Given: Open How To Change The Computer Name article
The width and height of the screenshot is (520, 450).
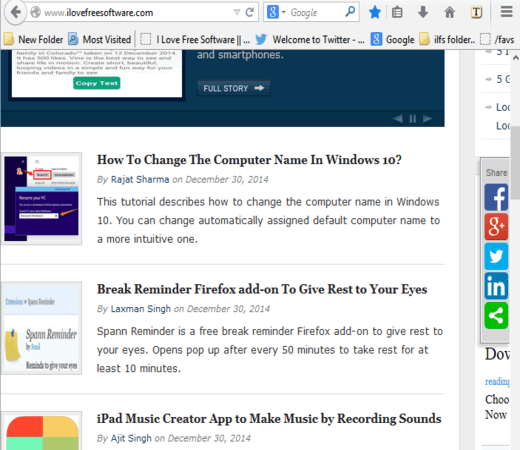Looking at the screenshot, I should [x=249, y=160].
